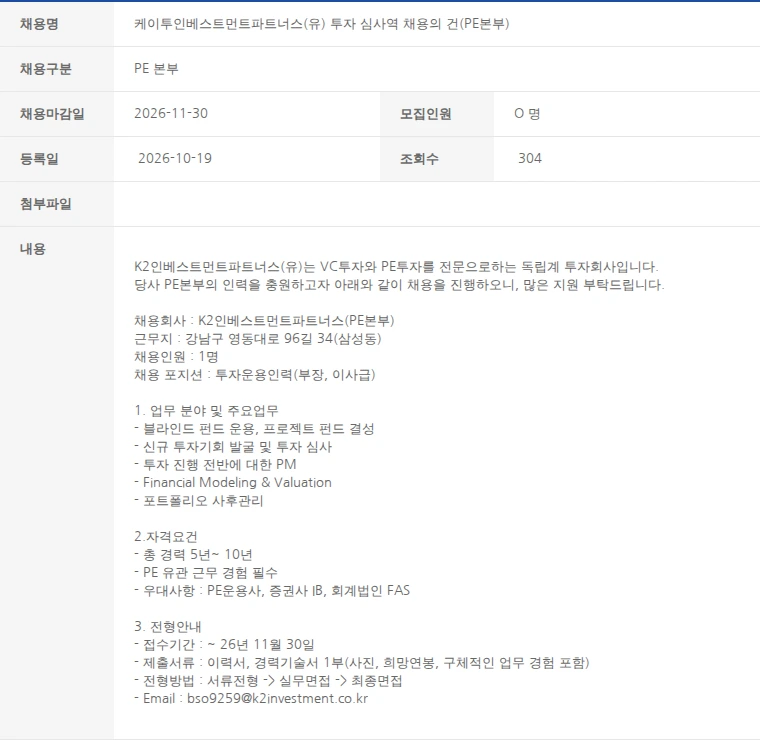Select the '내용' label
This screenshot has width=760, height=740.
click(32, 249)
